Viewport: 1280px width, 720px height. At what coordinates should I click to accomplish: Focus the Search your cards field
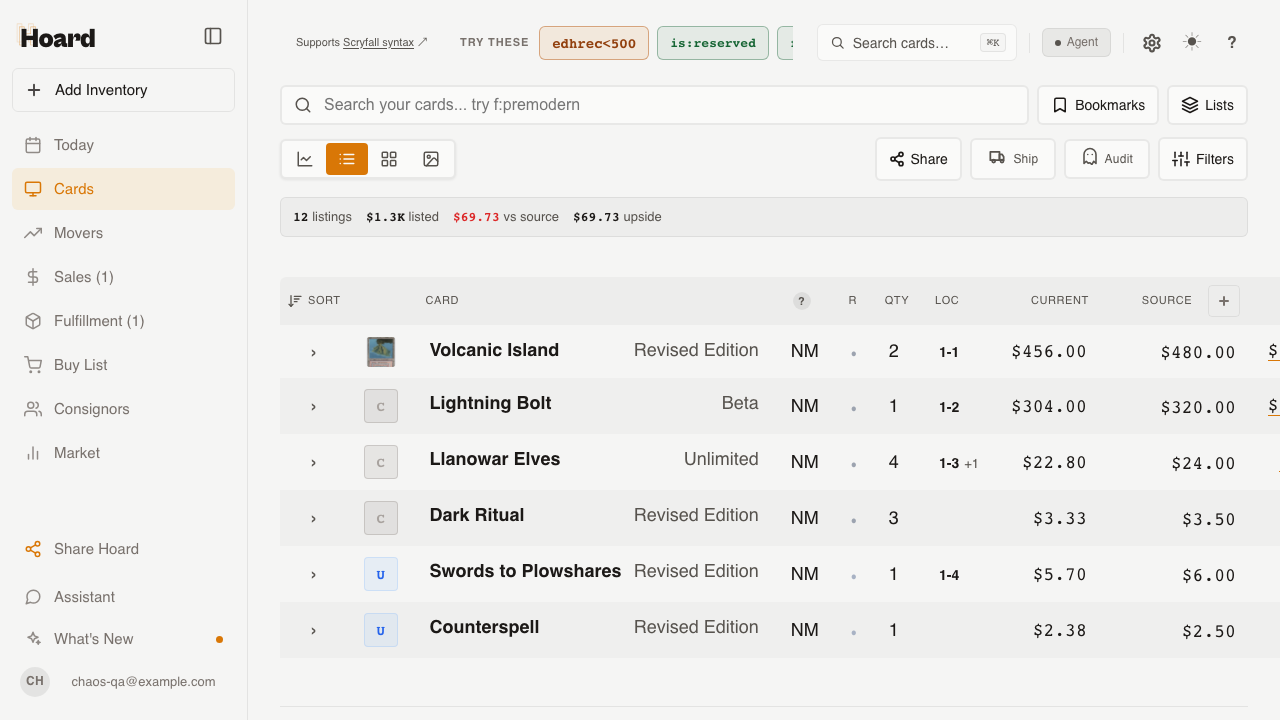tap(654, 105)
